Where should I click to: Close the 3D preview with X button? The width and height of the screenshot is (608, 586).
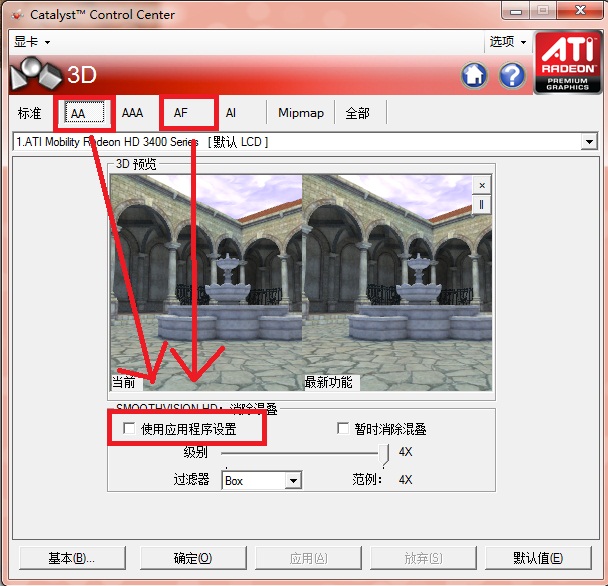click(482, 185)
